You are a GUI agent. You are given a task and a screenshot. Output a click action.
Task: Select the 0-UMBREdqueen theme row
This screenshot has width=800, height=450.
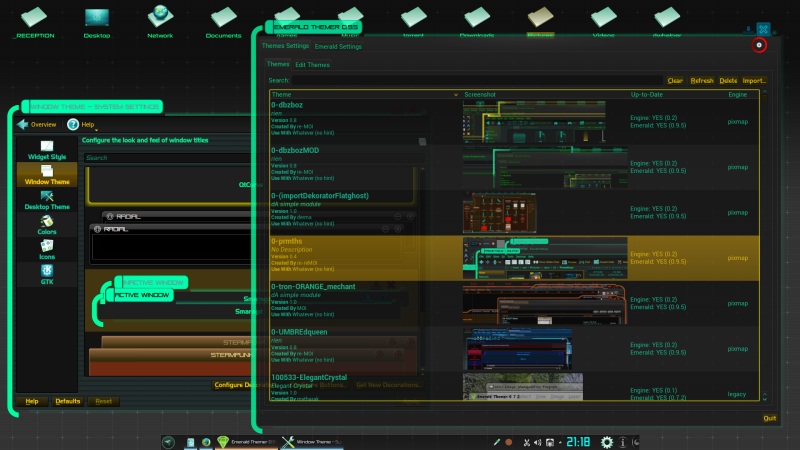point(514,349)
